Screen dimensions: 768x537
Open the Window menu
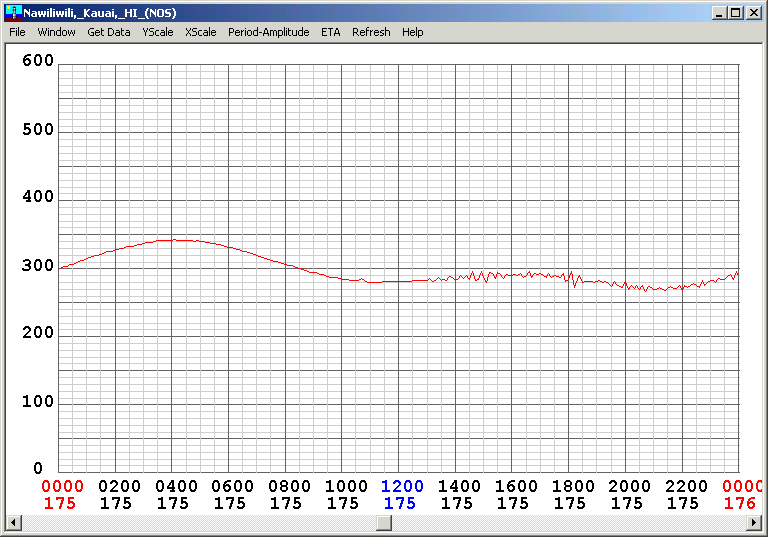(x=56, y=32)
